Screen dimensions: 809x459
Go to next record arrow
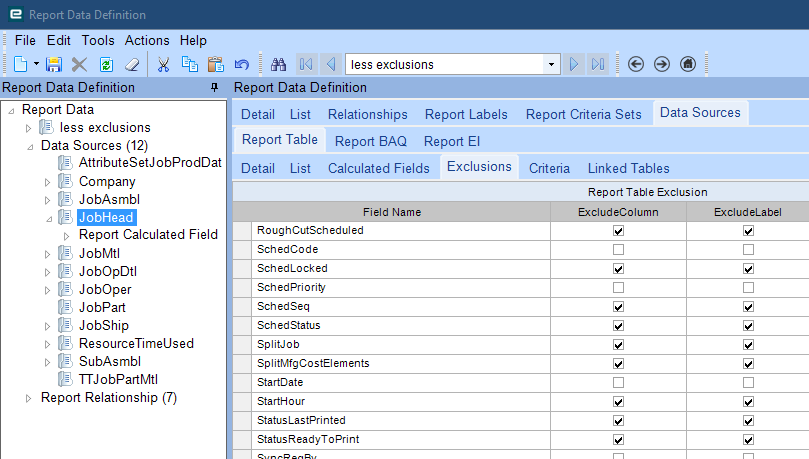tap(573, 64)
